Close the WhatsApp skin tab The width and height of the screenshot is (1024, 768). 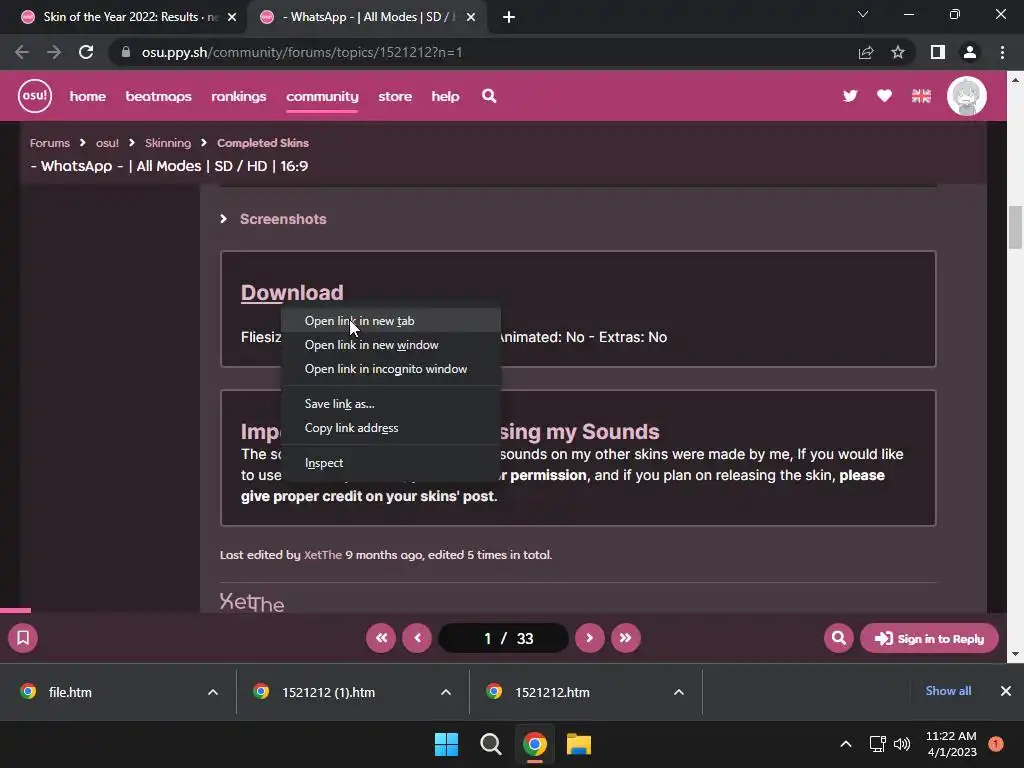click(471, 17)
